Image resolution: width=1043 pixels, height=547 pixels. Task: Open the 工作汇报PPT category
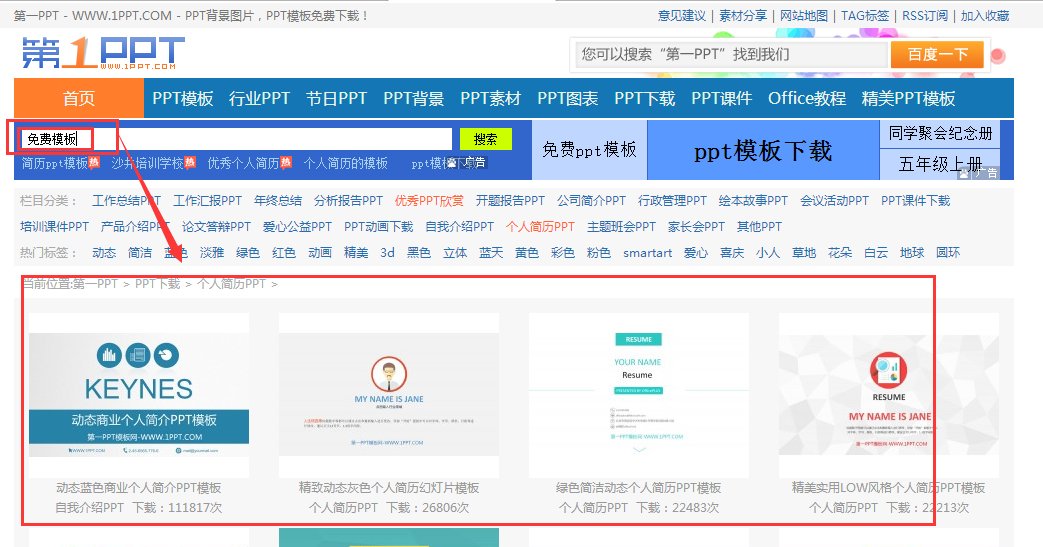[208, 200]
